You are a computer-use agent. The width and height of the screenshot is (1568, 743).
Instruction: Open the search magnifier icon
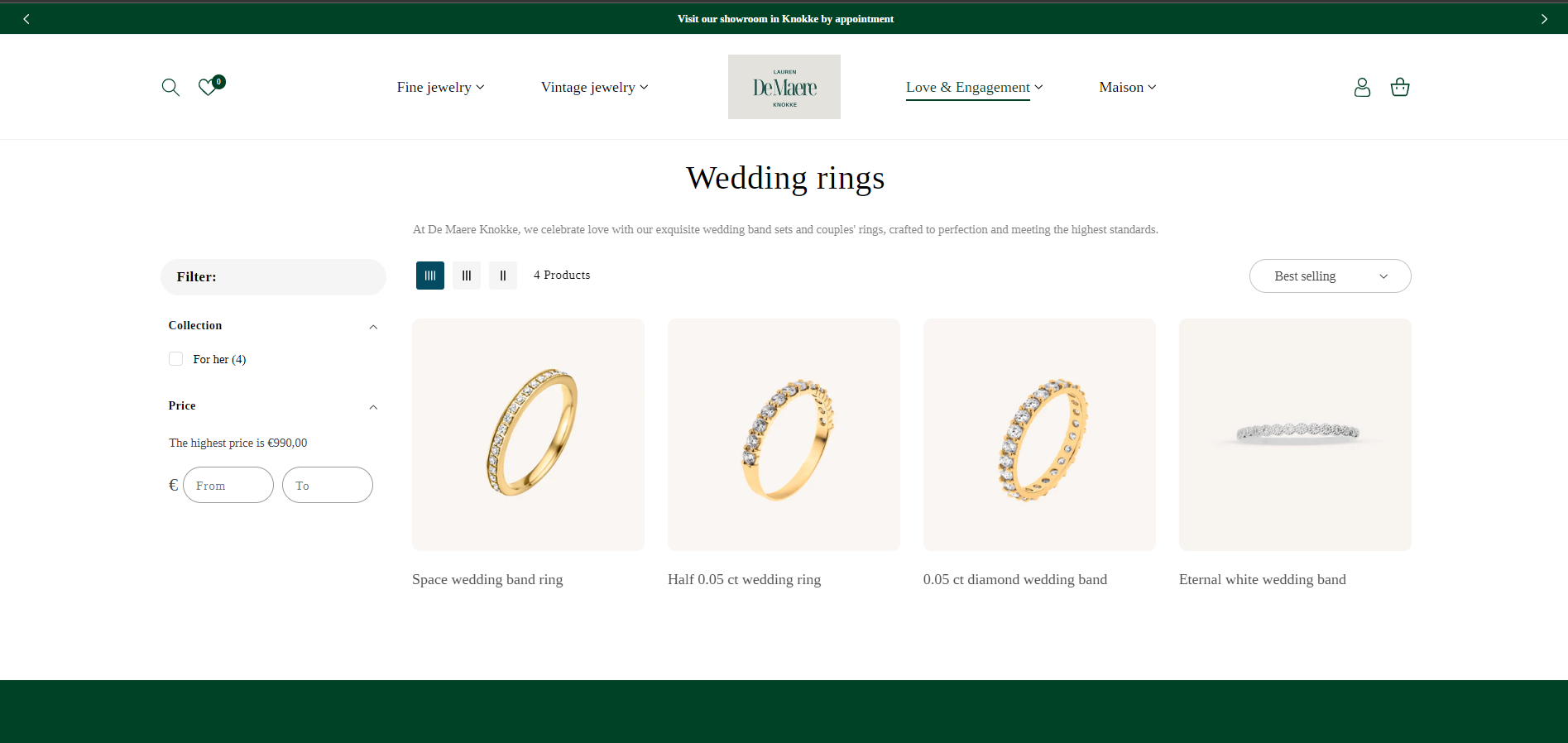pyautogui.click(x=170, y=87)
